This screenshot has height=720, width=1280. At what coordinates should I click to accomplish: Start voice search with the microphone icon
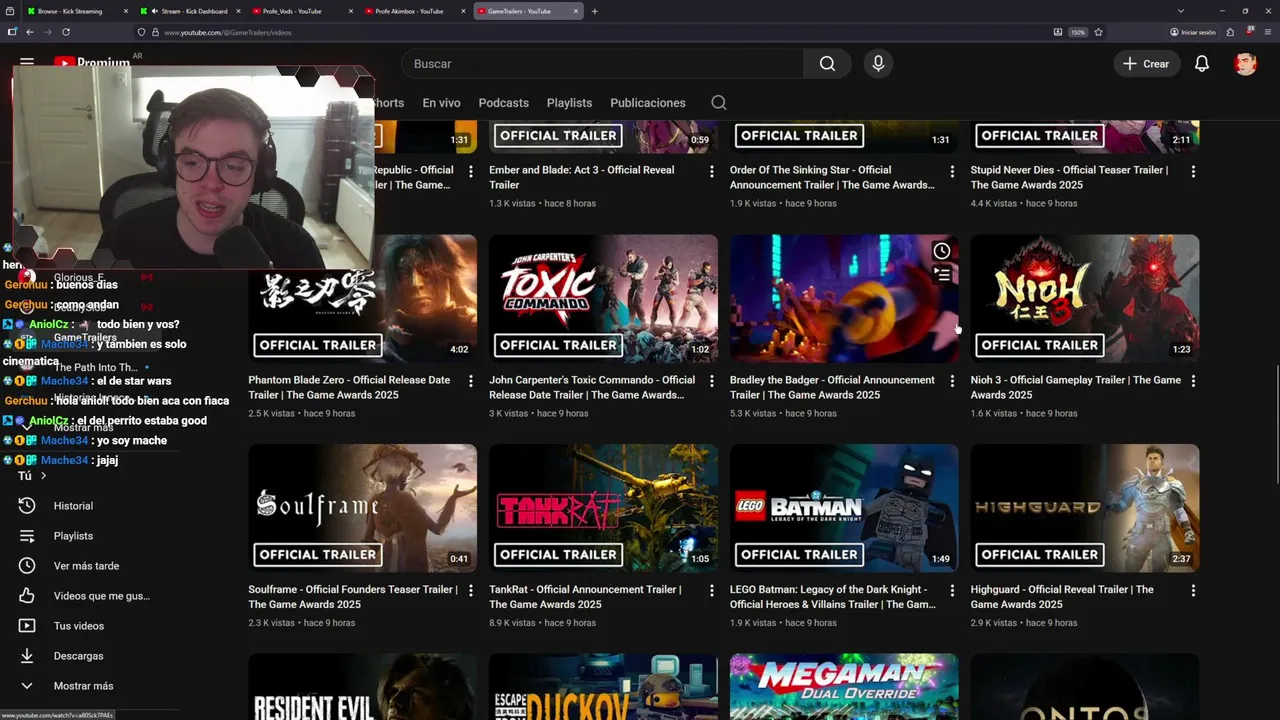click(878, 63)
